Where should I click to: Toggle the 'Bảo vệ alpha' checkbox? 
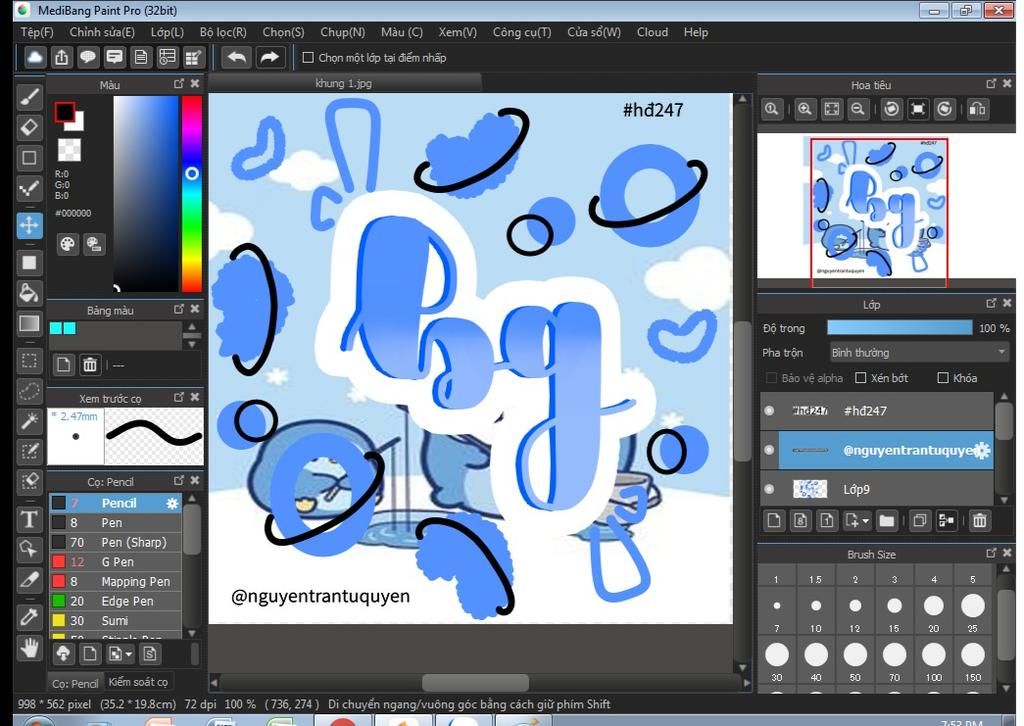point(771,378)
